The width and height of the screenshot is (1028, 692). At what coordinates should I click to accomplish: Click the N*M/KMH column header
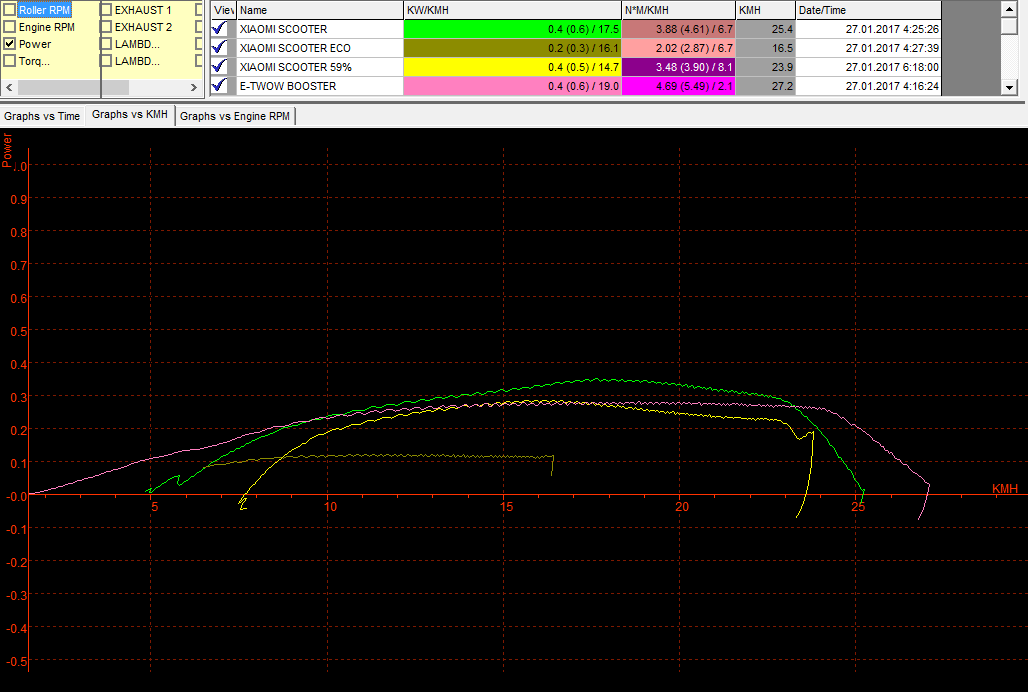click(x=679, y=10)
